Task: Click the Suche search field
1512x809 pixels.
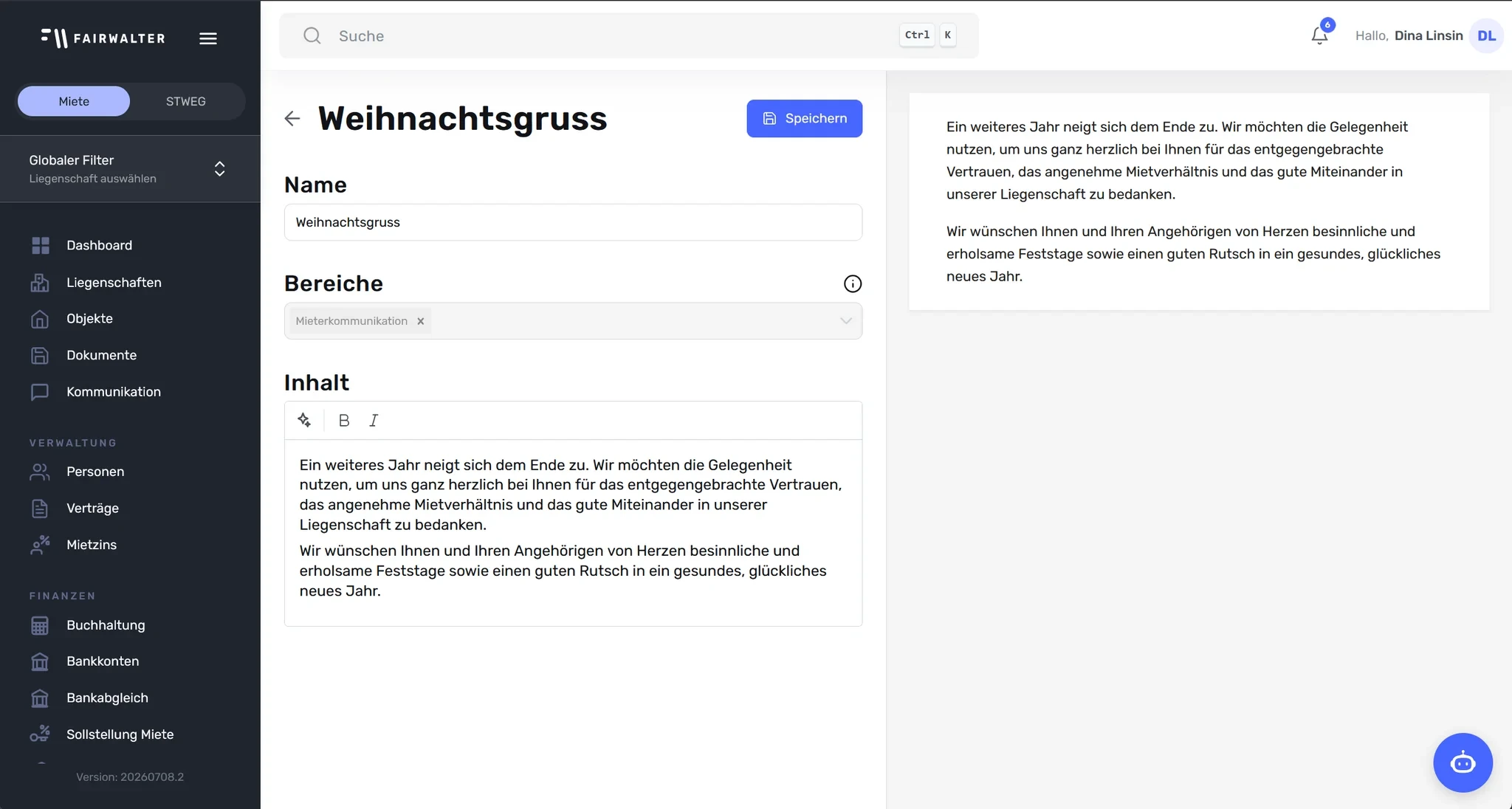Action: tap(629, 35)
